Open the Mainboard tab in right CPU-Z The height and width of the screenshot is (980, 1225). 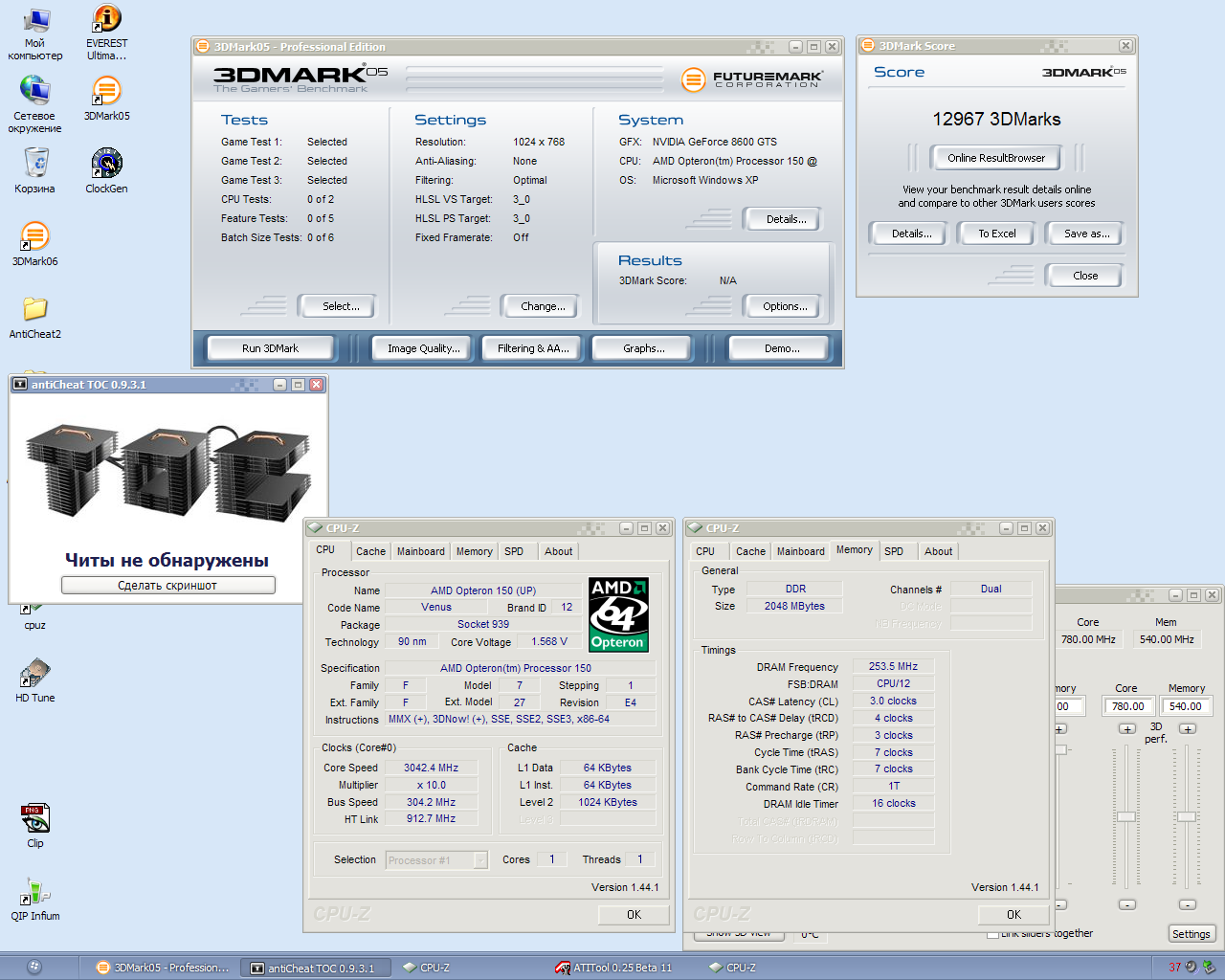801,551
